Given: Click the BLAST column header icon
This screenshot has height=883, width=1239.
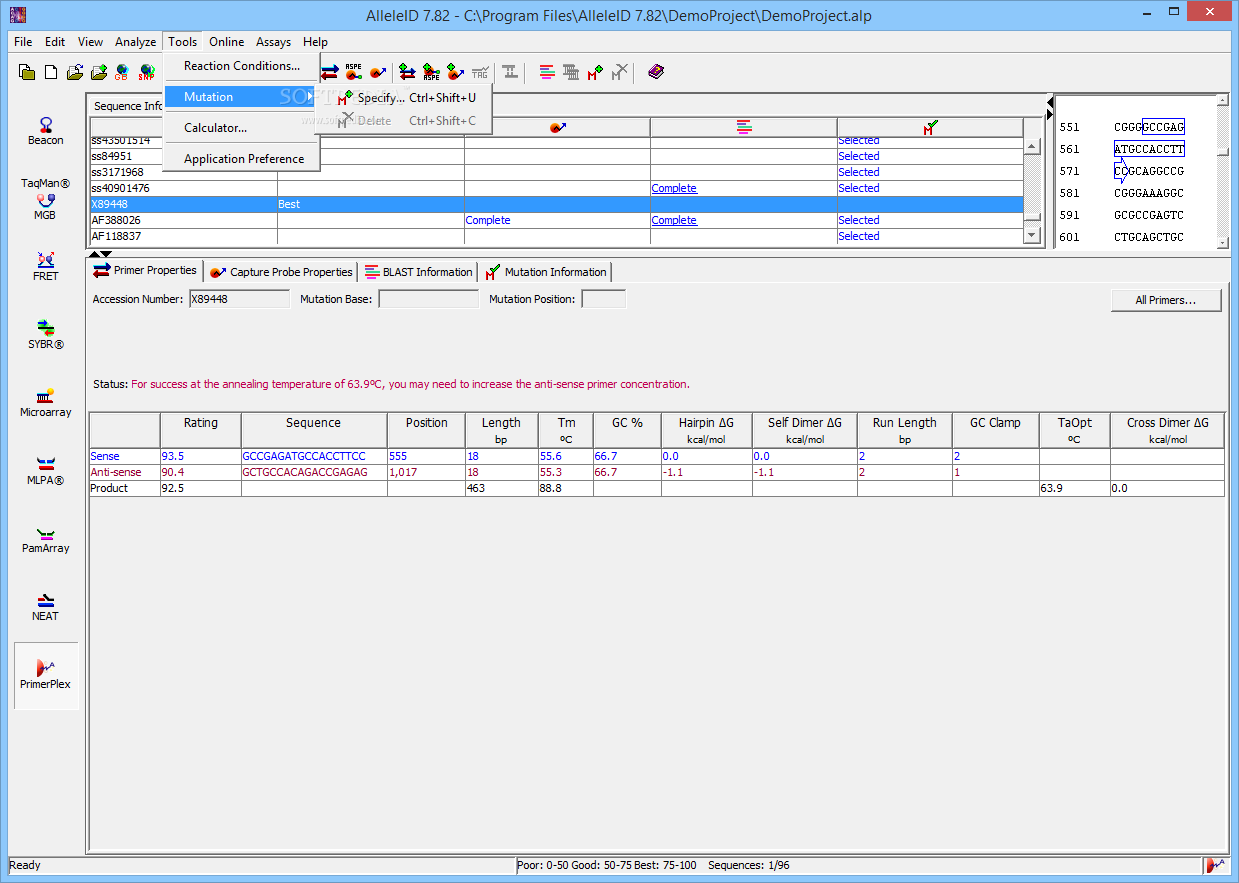Looking at the screenshot, I should coord(744,128).
